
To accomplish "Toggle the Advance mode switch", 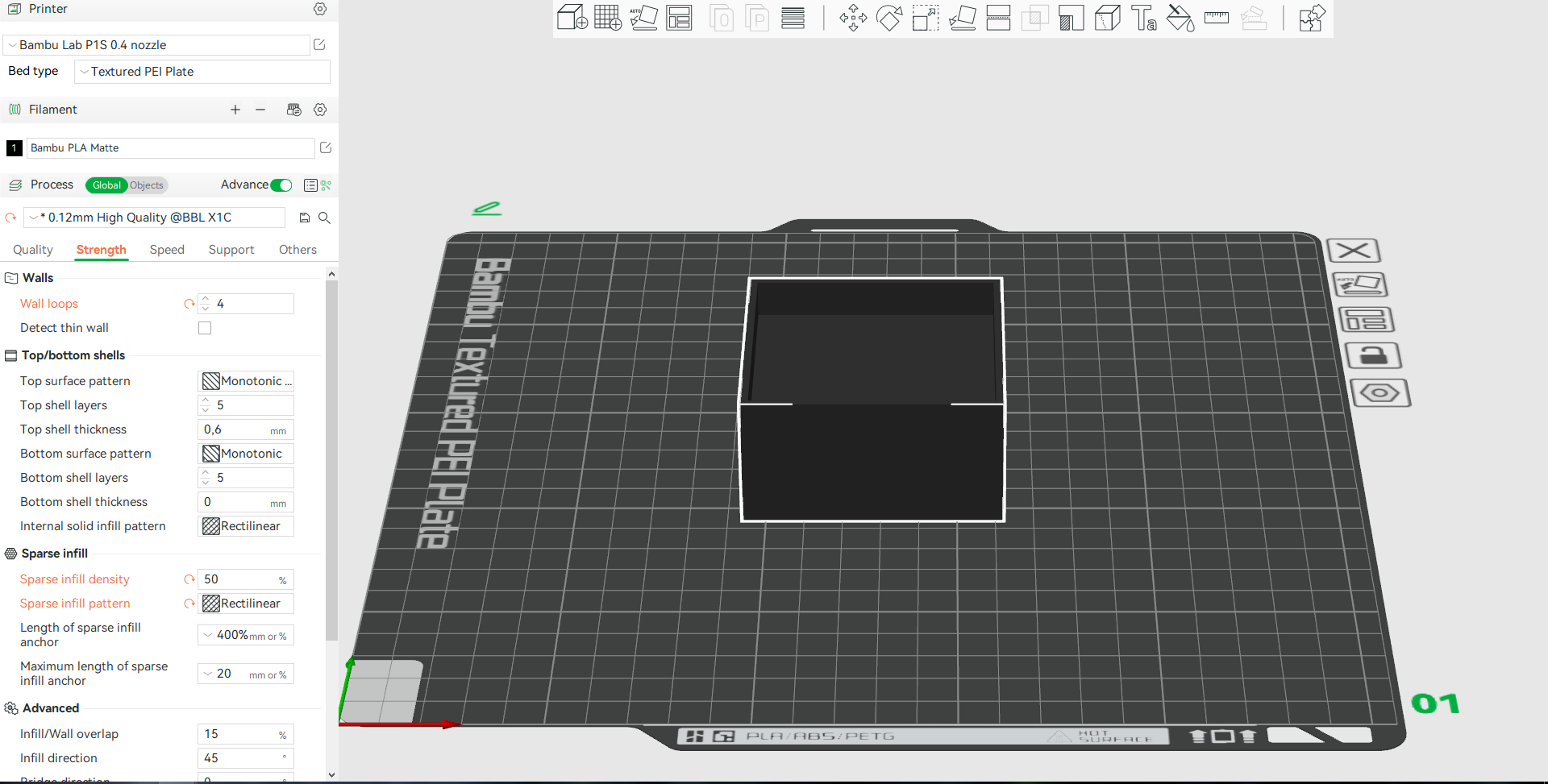I will point(281,185).
